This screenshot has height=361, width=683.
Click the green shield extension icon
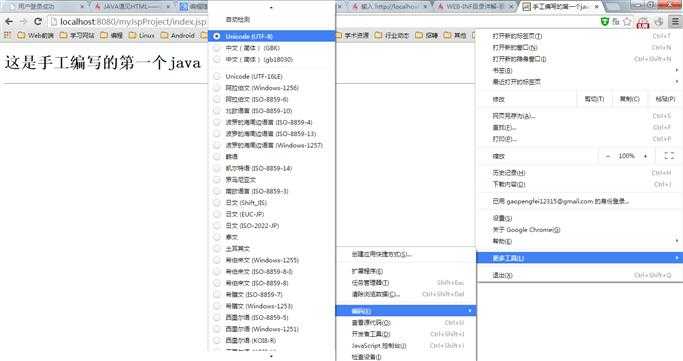[x=605, y=21]
